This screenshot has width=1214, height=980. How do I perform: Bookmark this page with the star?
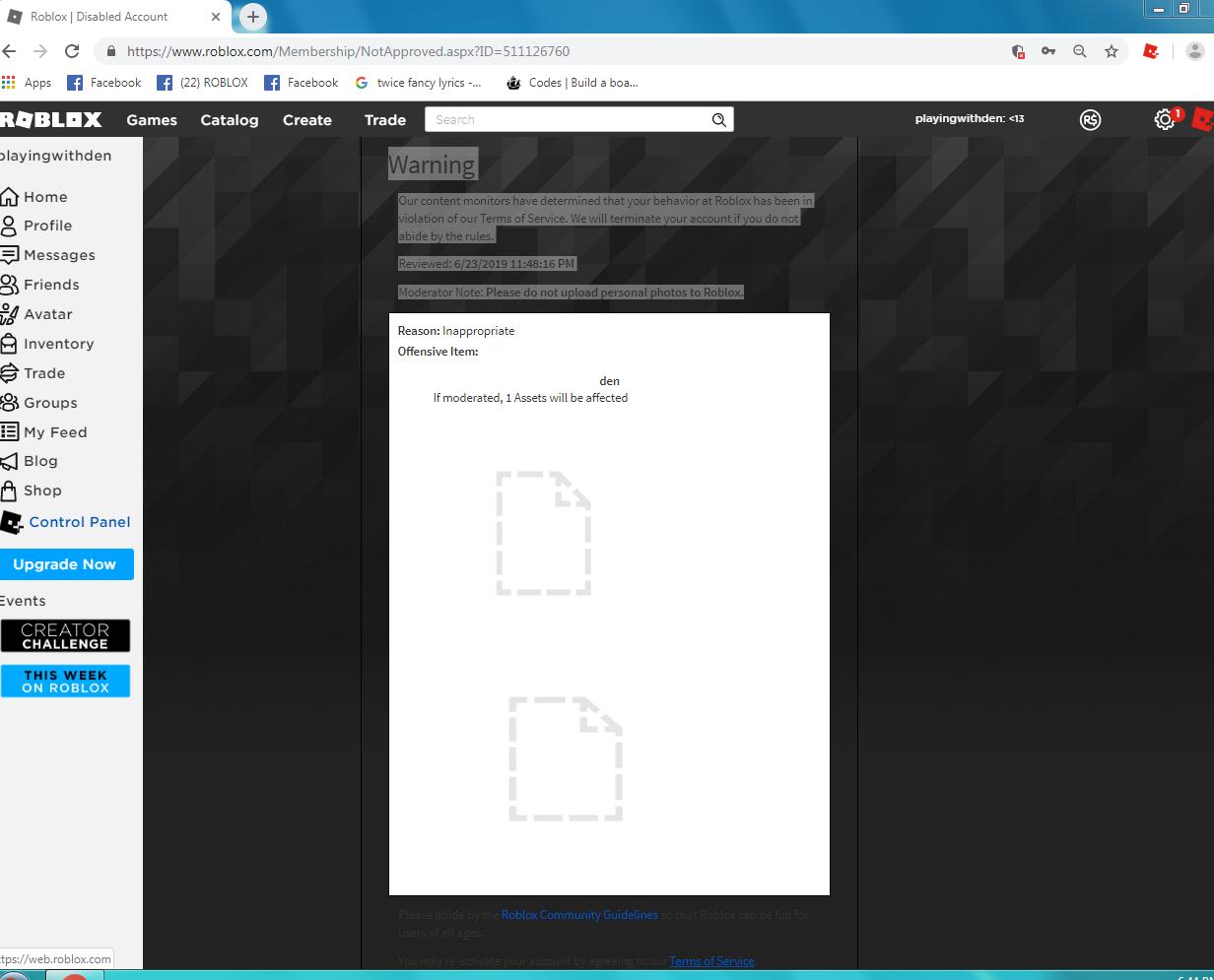(1112, 51)
